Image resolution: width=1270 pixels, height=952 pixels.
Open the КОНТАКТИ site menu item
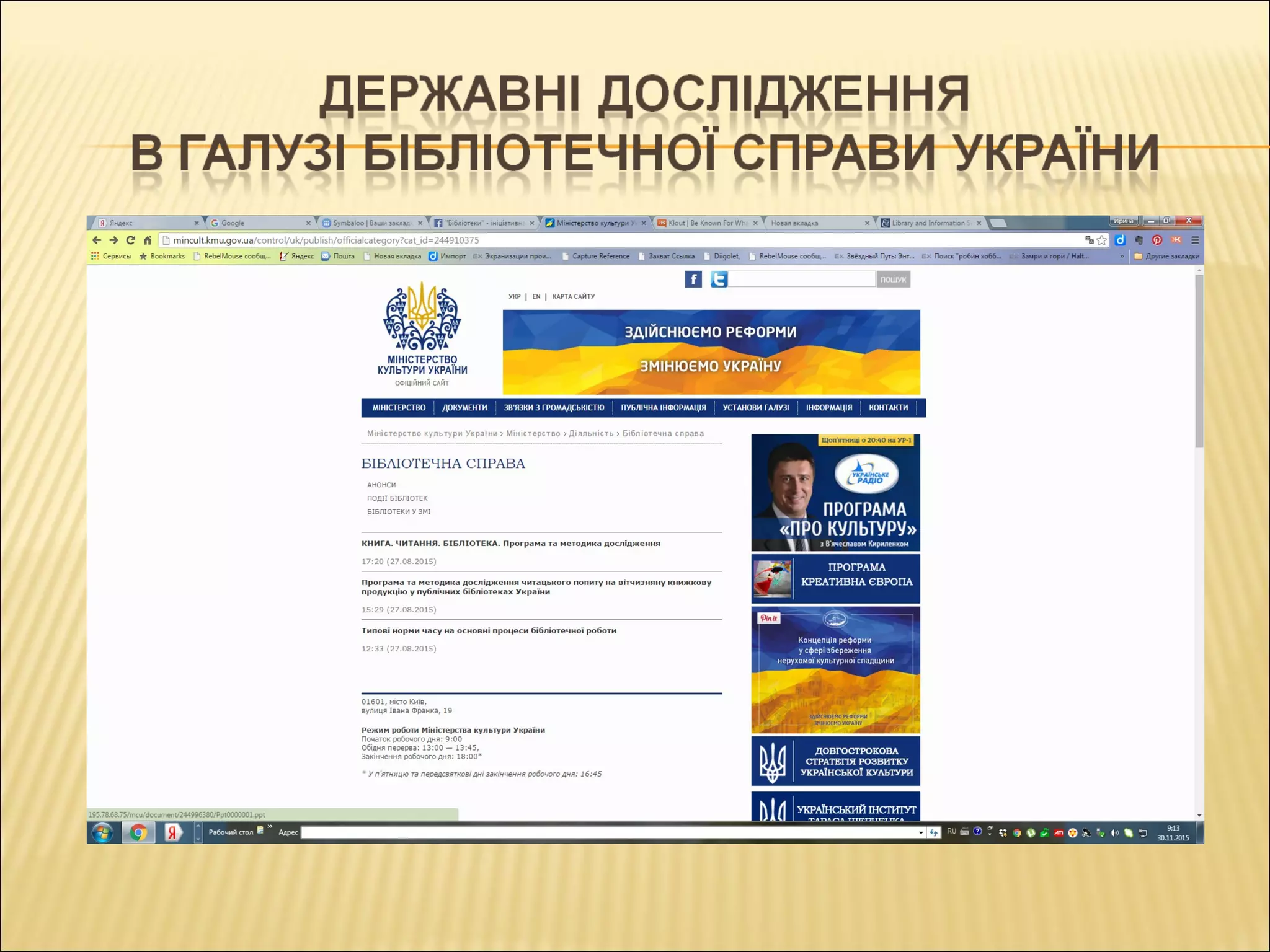click(888, 408)
